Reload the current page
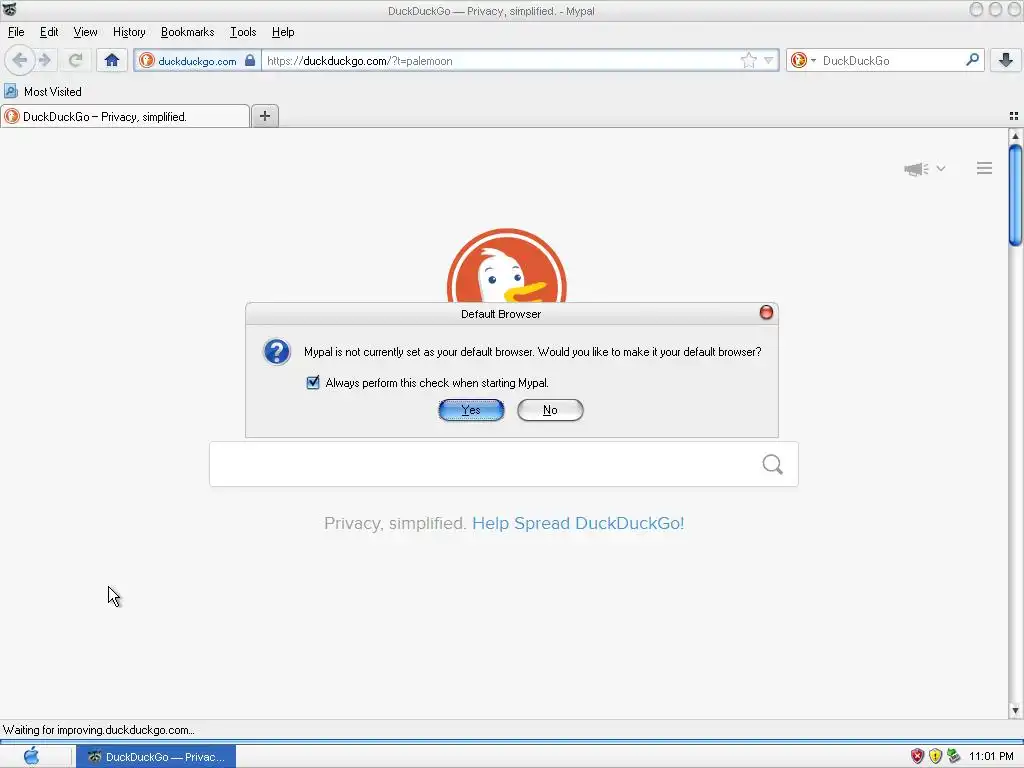Viewport: 1024px width, 768px height. [75, 61]
